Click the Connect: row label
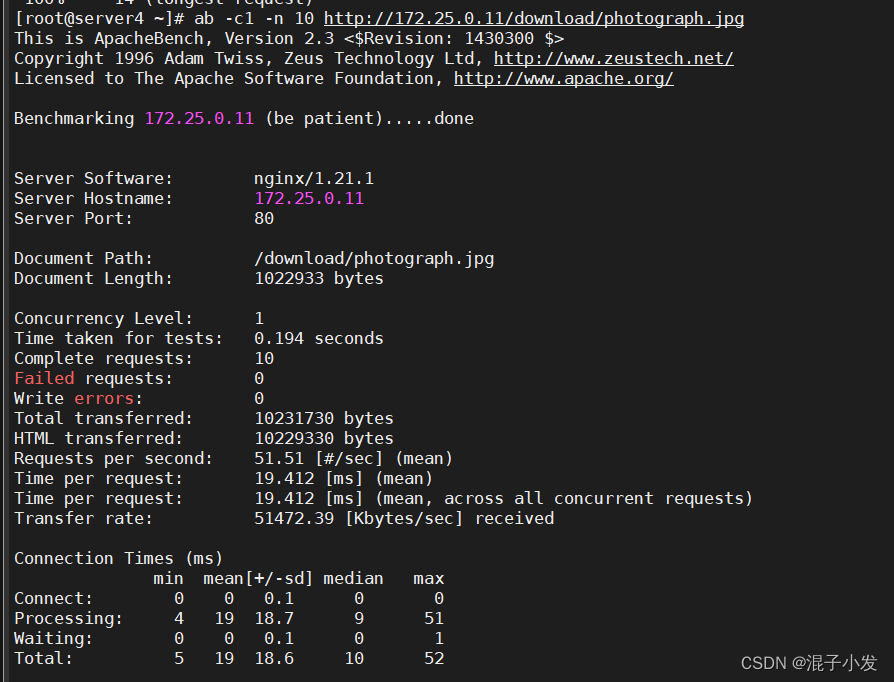 click(x=53, y=598)
